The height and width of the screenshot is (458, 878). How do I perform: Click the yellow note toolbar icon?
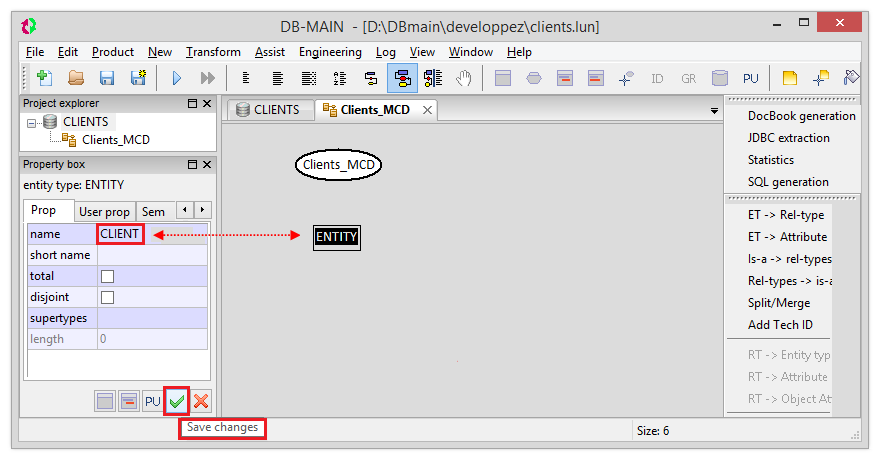789,78
